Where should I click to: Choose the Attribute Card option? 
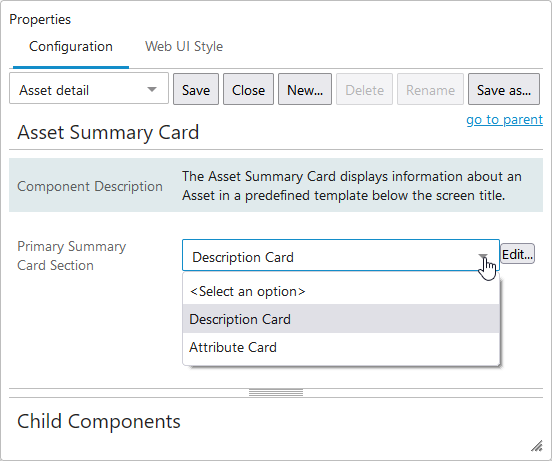click(x=341, y=348)
